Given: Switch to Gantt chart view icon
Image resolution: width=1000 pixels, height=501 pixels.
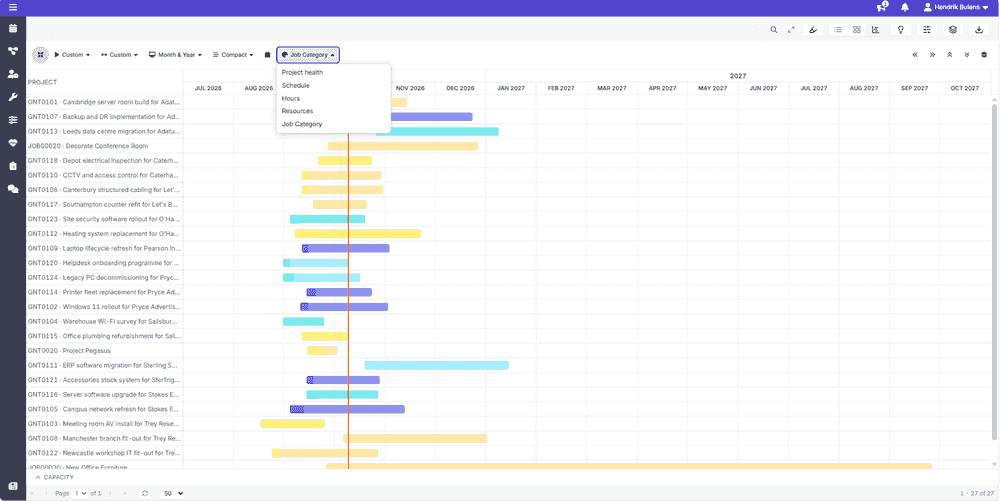Looking at the screenshot, I should point(875,29).
